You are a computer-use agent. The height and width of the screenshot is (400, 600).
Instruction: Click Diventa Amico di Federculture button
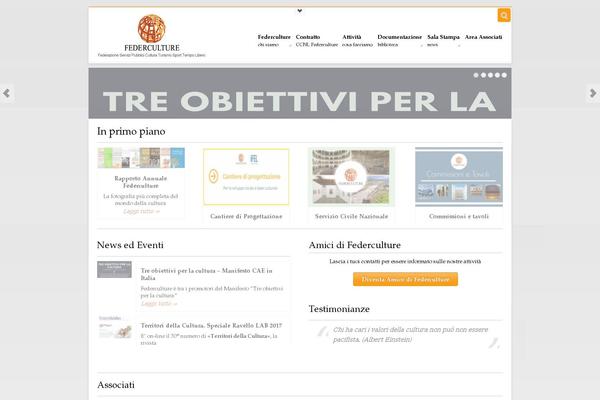(405, 279)
